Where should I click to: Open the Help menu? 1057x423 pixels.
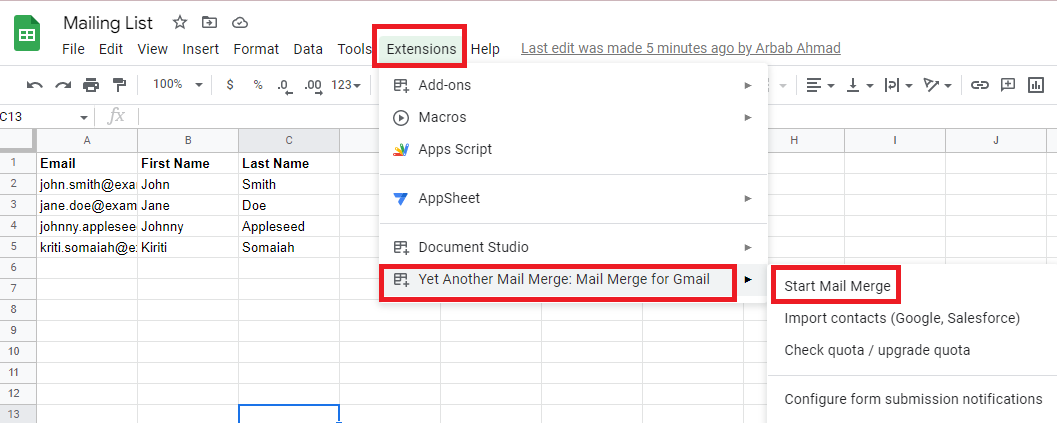coord(485,49)
